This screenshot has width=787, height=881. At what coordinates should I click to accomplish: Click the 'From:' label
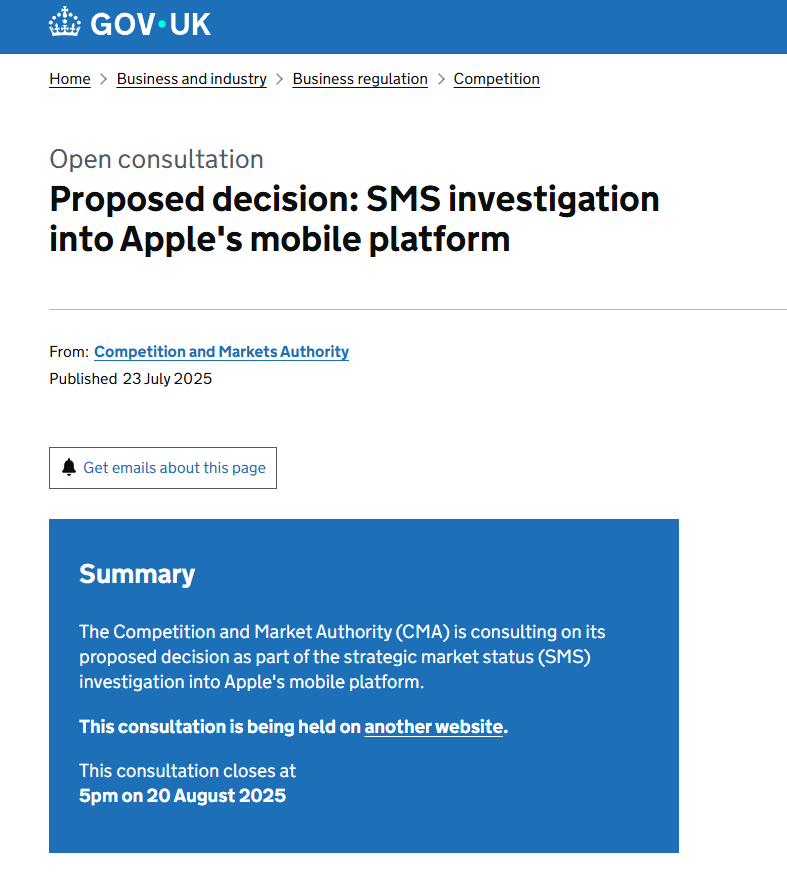coord(69,352)
